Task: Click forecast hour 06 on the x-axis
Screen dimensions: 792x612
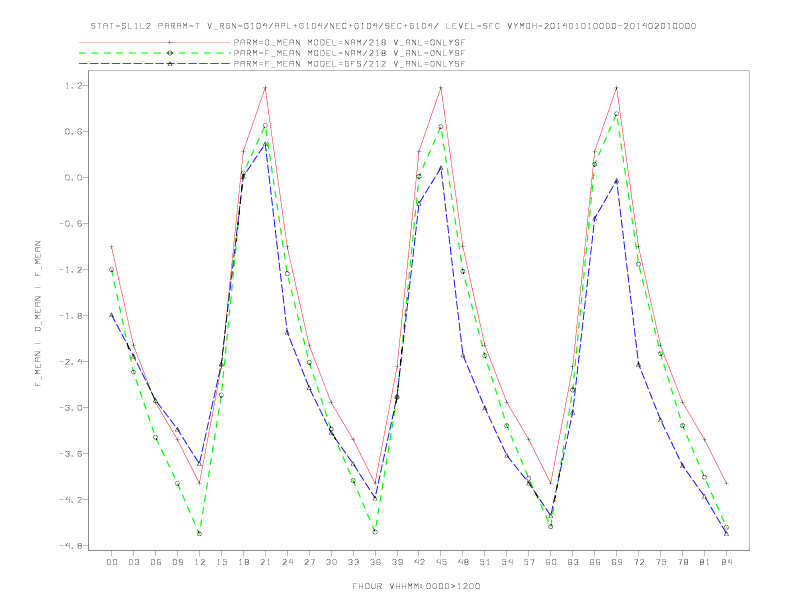Action: pos(156,562)
